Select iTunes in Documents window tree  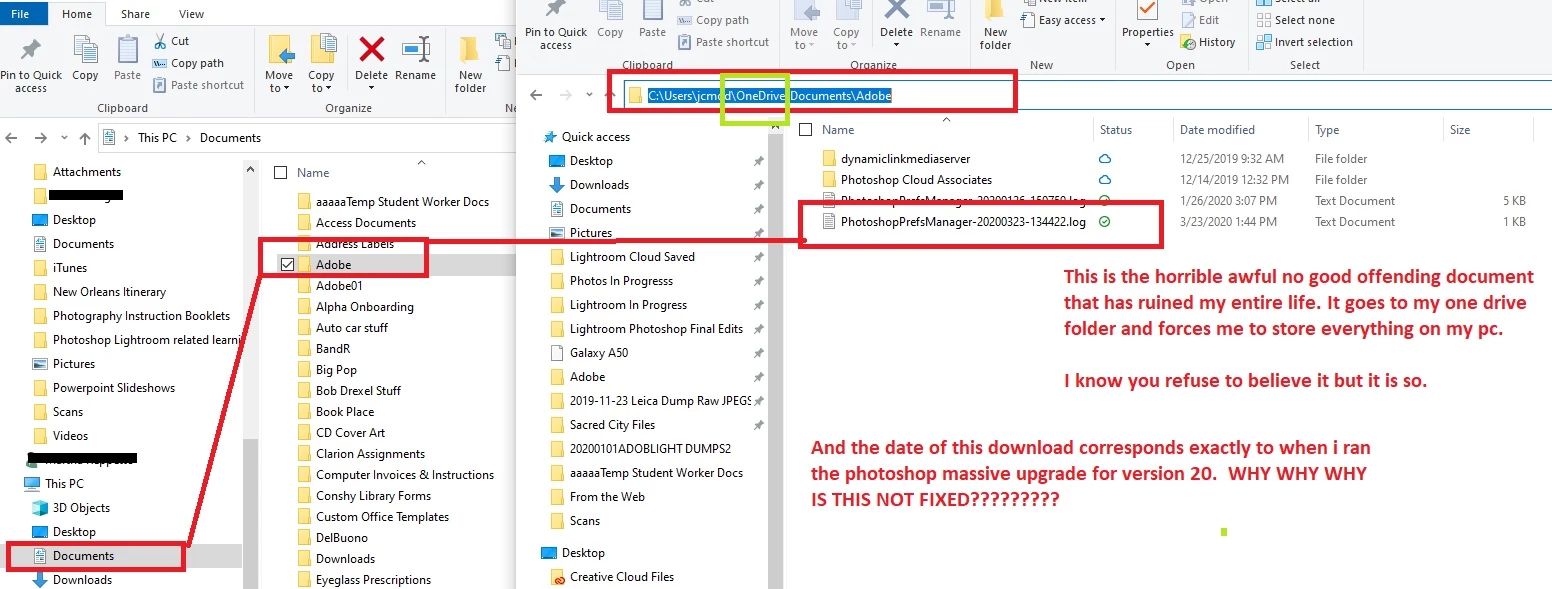[x=70, y=268]
